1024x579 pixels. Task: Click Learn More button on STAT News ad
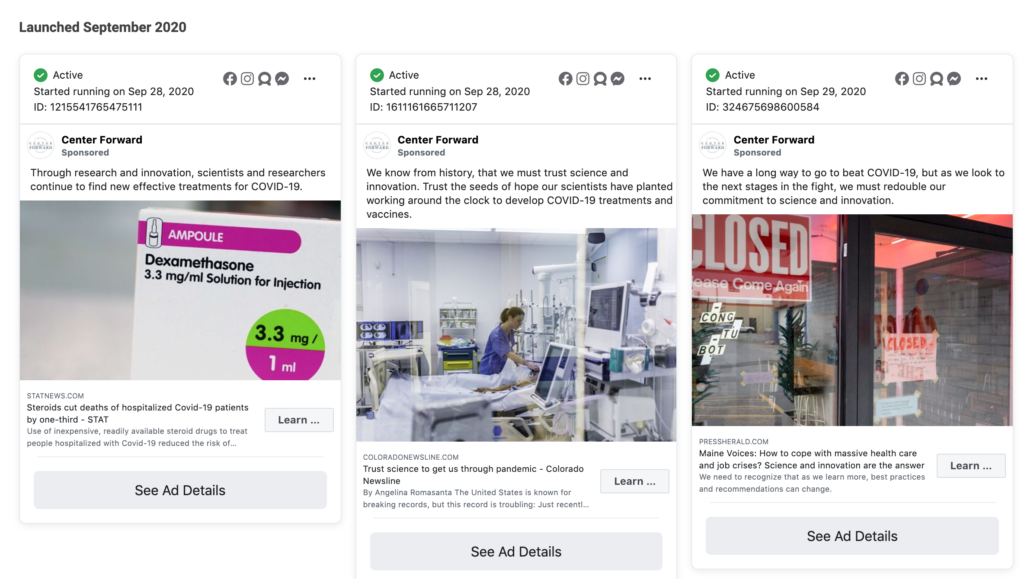click(299, 420)
